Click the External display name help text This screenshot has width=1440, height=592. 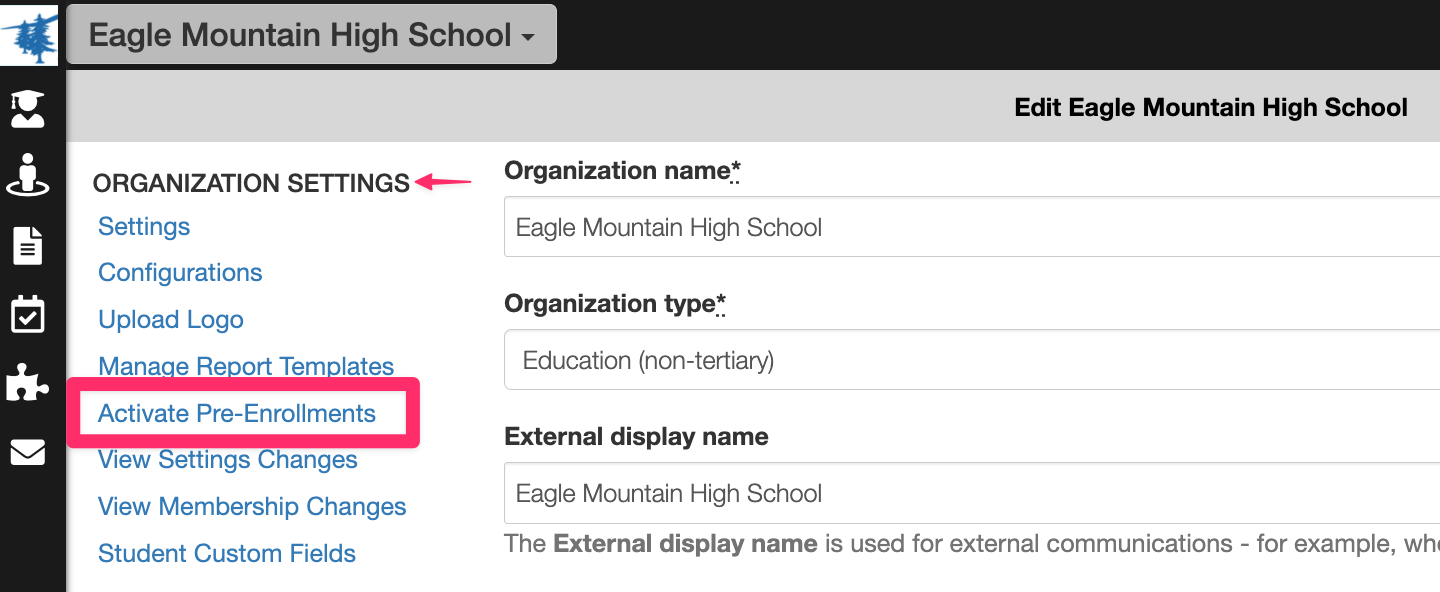tap(972, 545)
